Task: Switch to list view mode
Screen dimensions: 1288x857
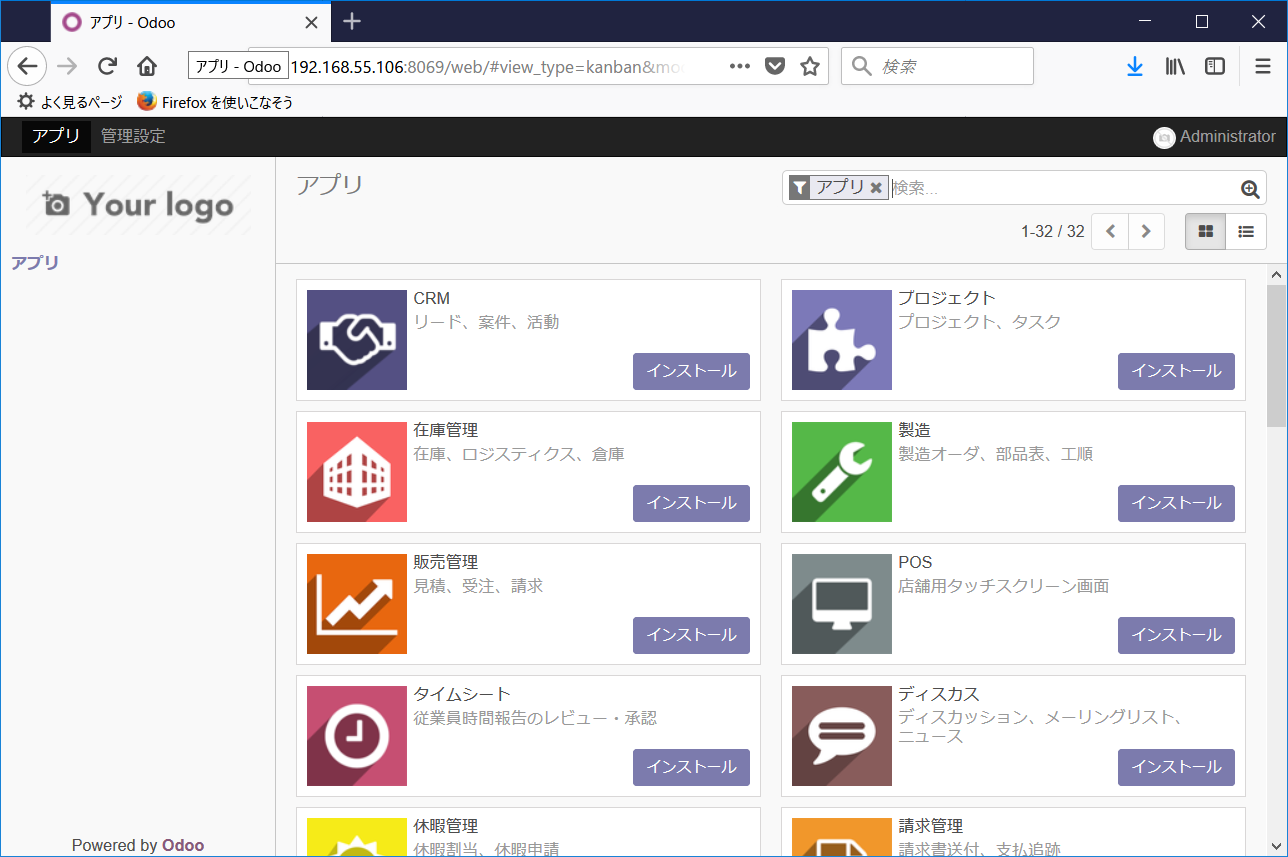Action: click(1246, 231)
